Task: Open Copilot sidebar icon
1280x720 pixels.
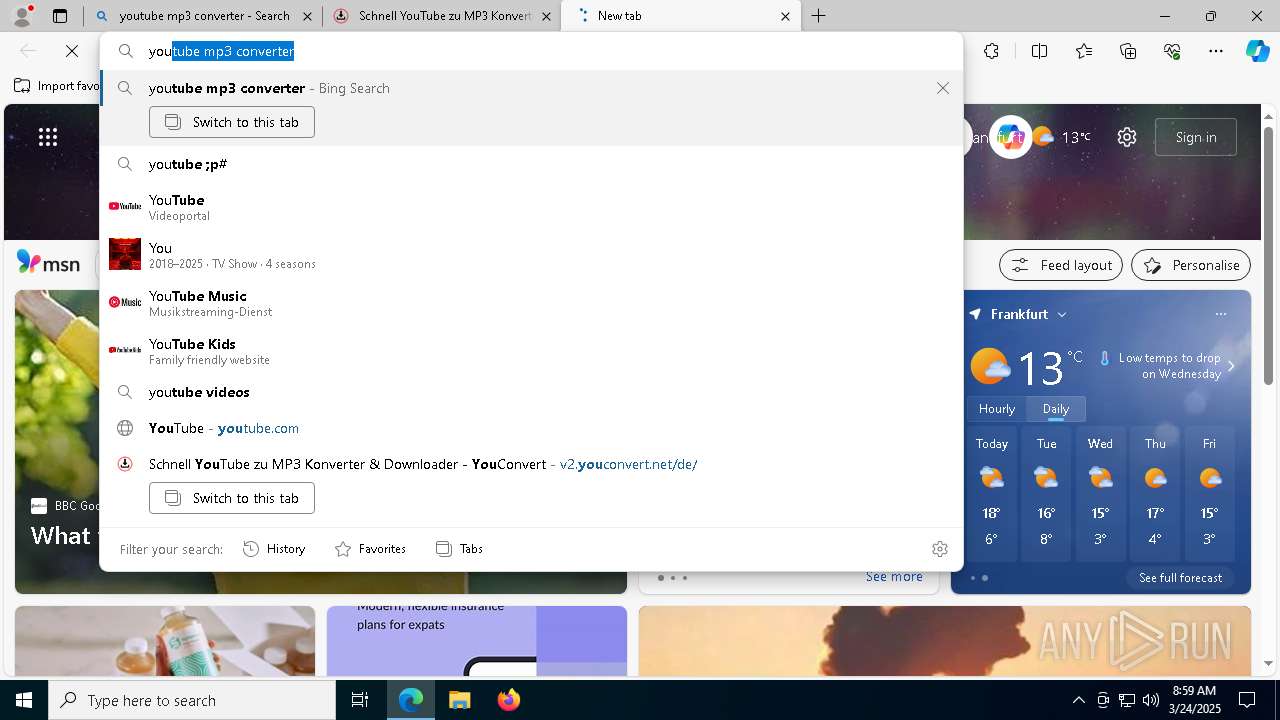Action: [1257, 51]
